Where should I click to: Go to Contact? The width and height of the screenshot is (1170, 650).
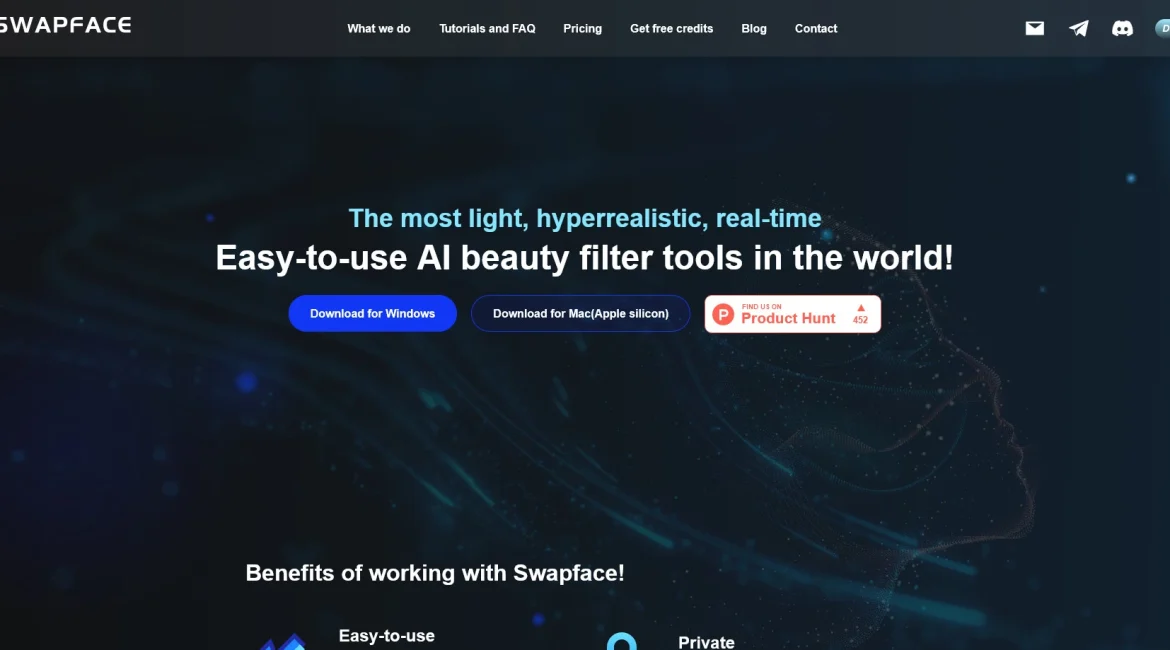816,28
